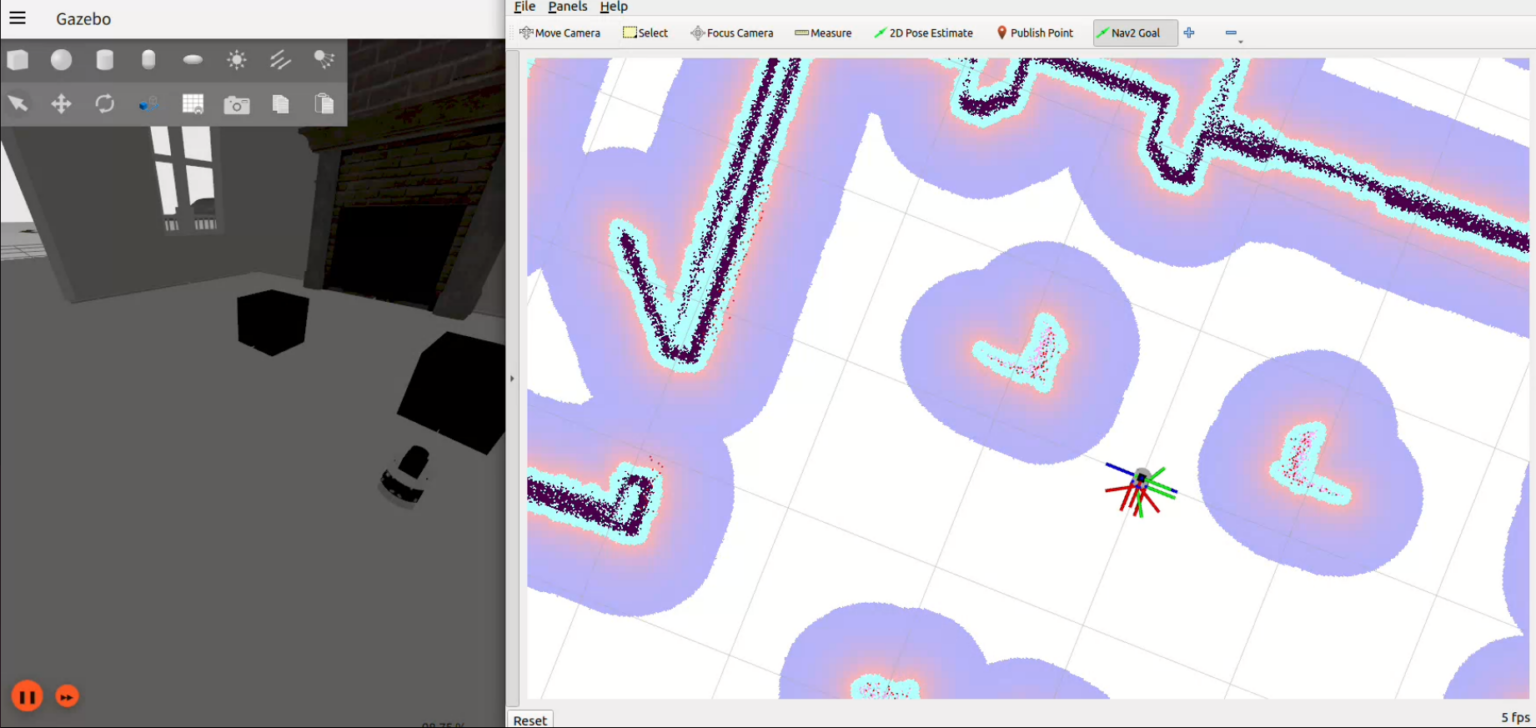Toggle the Nav2 Goal tool
The width and height of the screenshot is (1536, 728).
point(1135,33)
